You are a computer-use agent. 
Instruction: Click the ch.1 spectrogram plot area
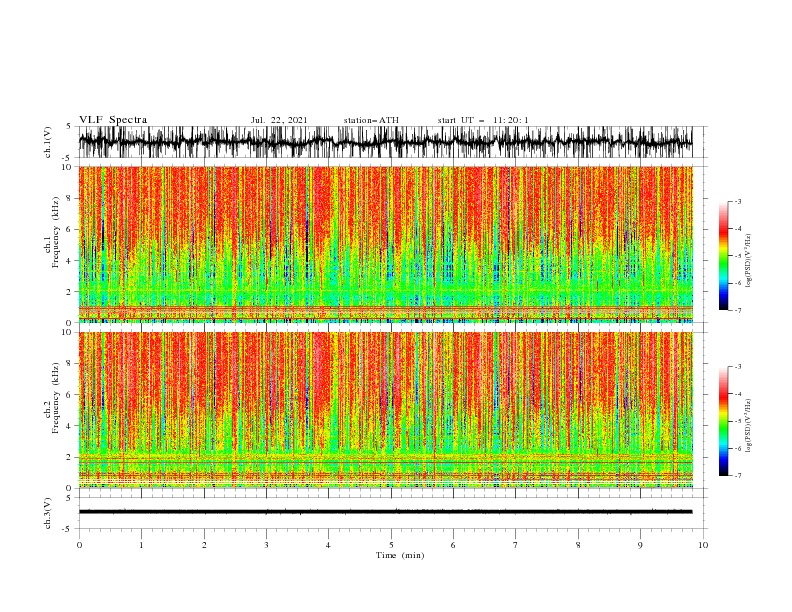tap(386, 244)
